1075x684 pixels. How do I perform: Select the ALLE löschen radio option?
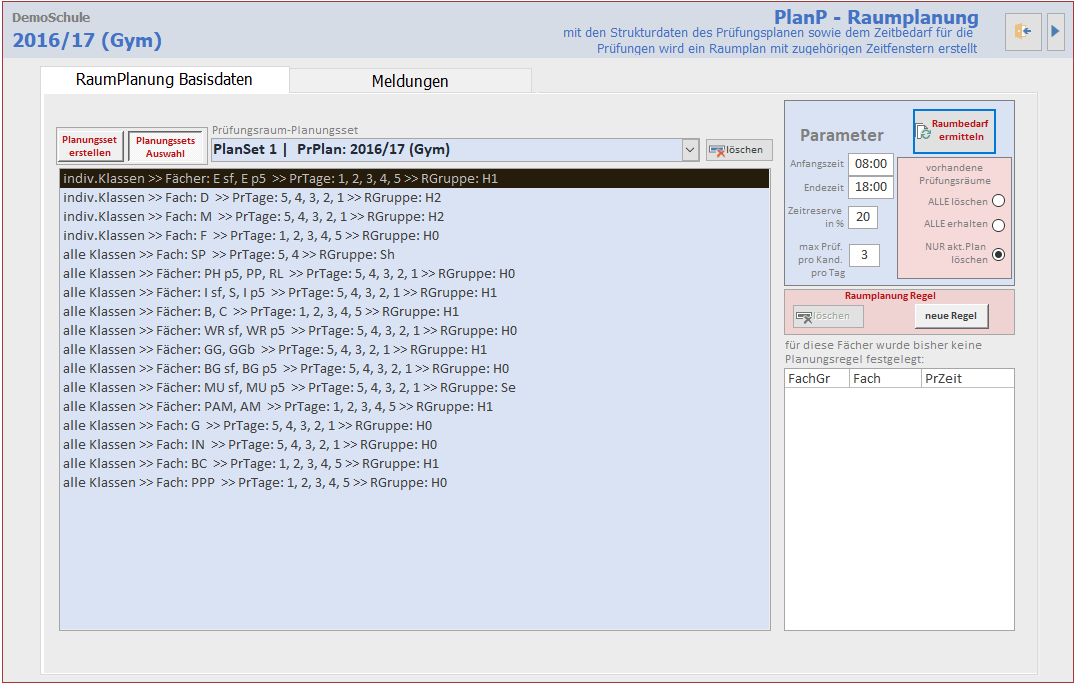[997, 201]
